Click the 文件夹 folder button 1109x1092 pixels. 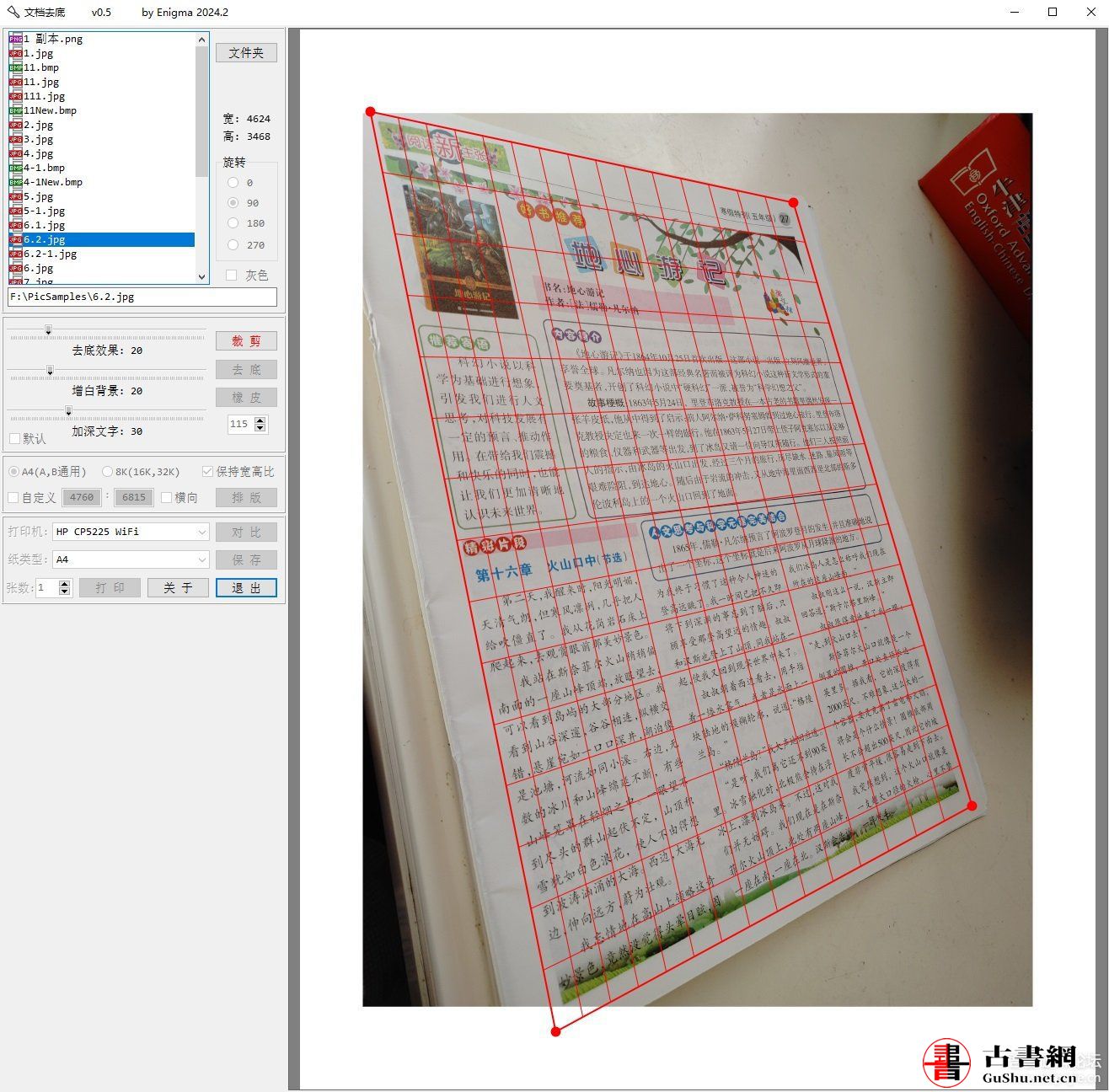point(246,52)
